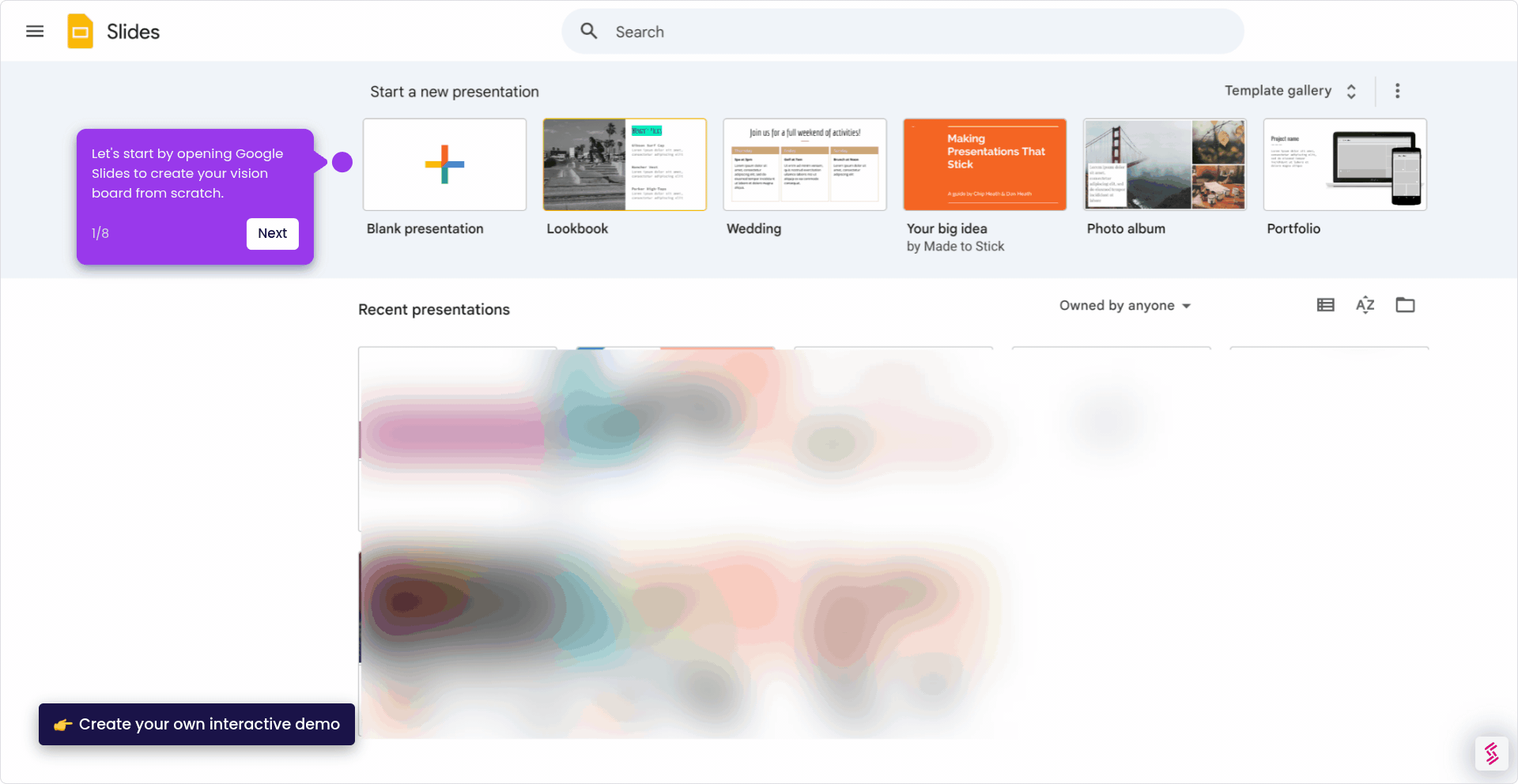Click the Google Slides logo icon
1518x784 pixels.
click(x=80, y=32)
